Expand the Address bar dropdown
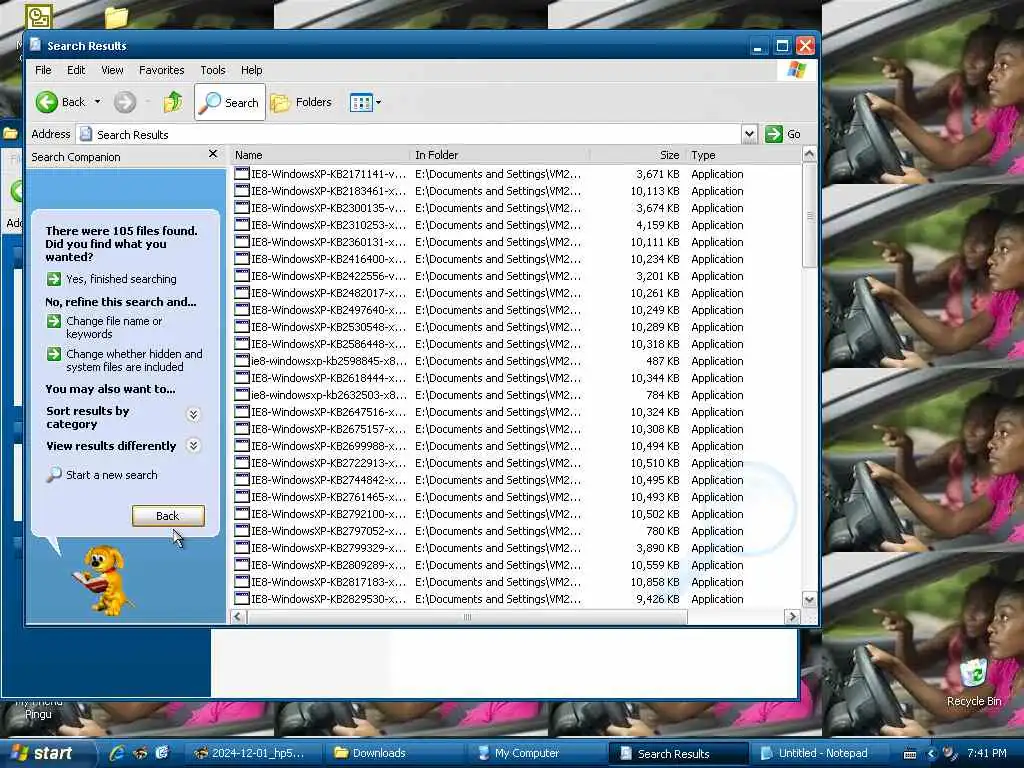This screenshot has width=1024, height=768. click(x=749, y=135)
